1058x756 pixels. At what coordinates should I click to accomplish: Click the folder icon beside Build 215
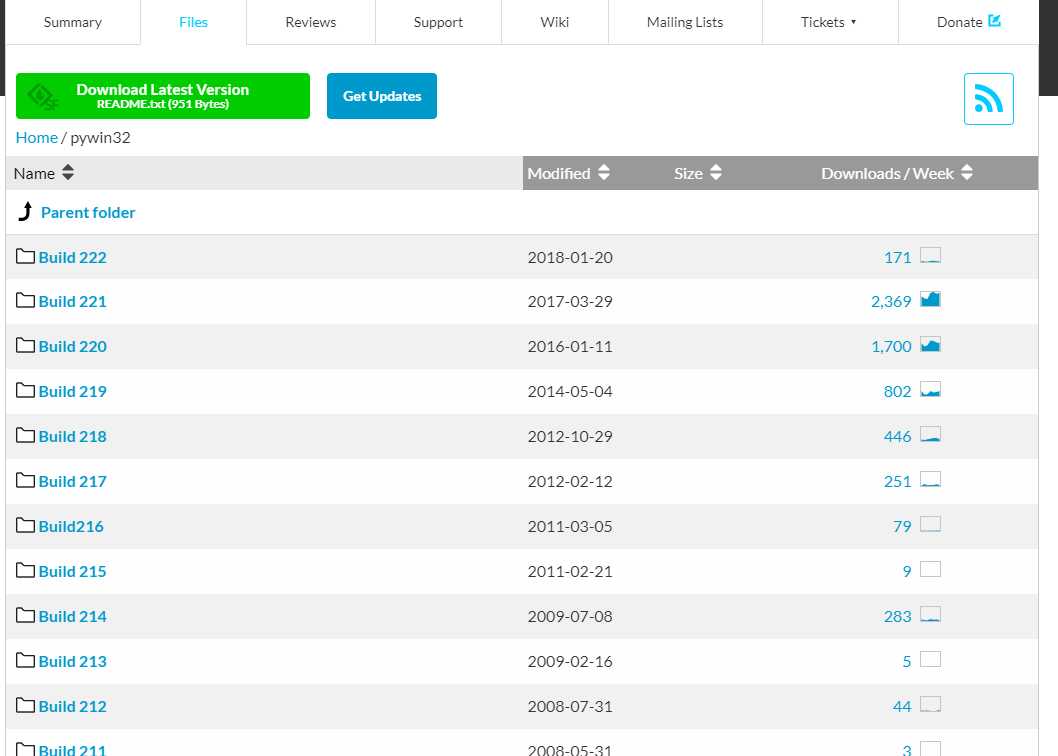tap(25, 570)
